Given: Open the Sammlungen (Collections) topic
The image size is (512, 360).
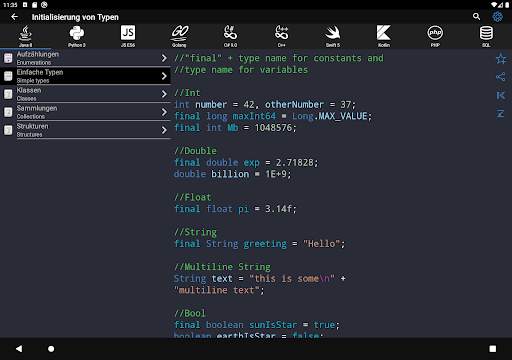Looking at the screenshot, I should click(x=85, y=112).
